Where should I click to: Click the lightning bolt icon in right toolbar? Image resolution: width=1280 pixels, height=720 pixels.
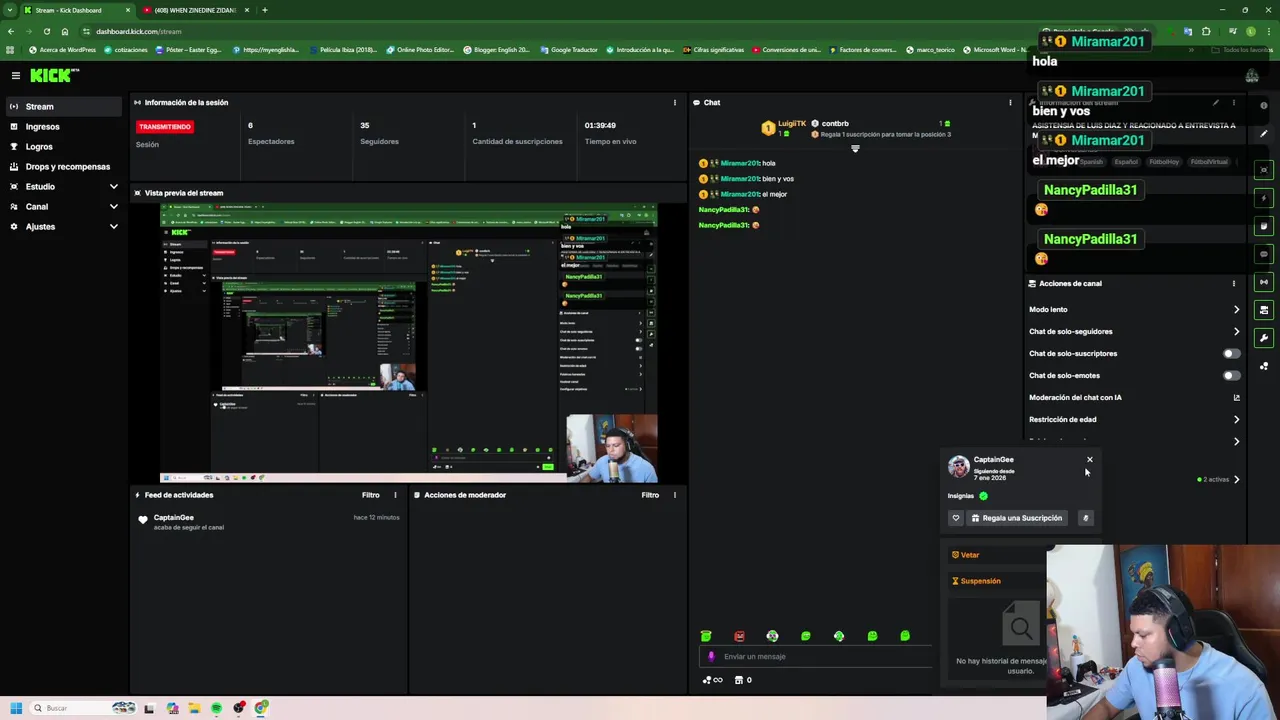(x=1264, y=198)
